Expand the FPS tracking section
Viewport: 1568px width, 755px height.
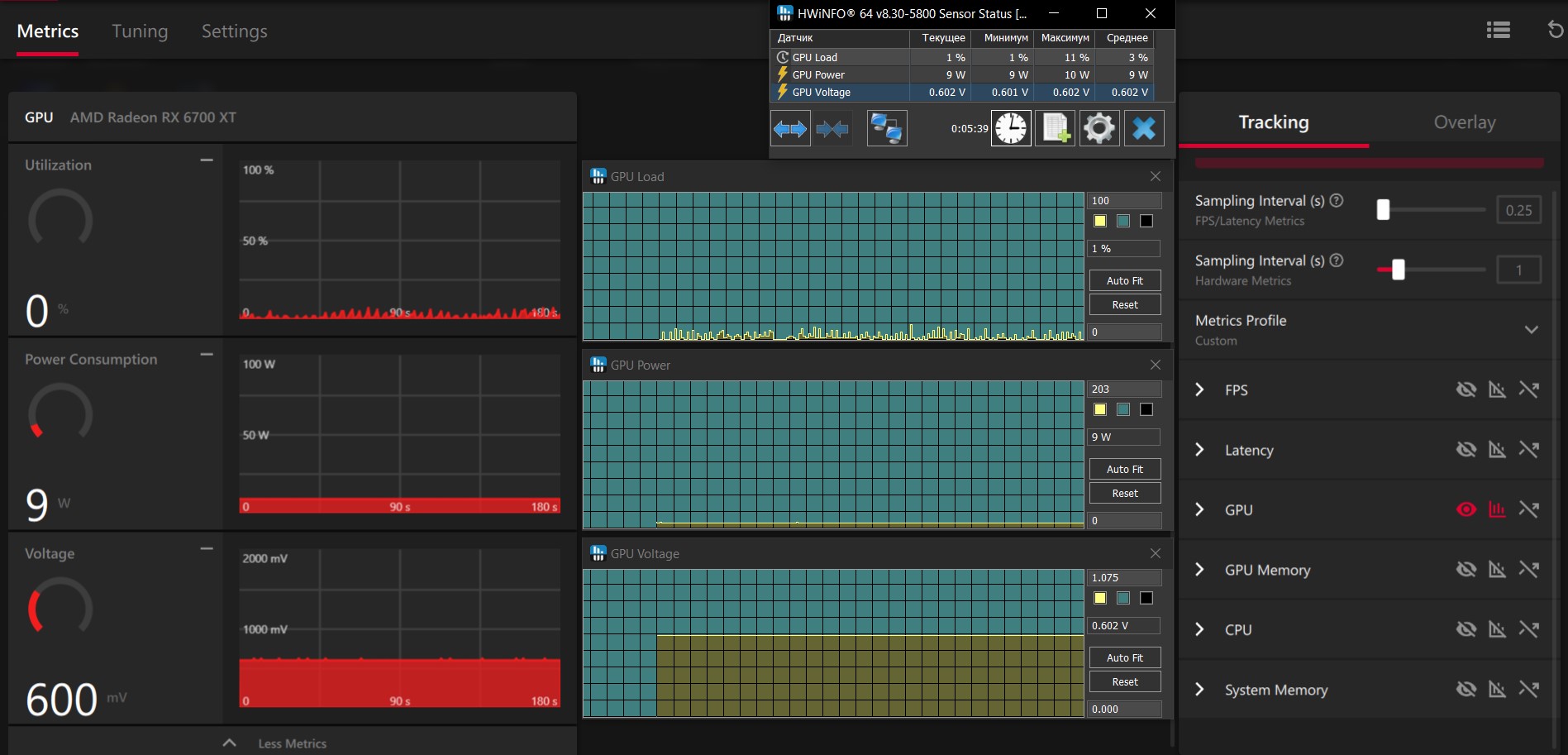point(1200,389)
